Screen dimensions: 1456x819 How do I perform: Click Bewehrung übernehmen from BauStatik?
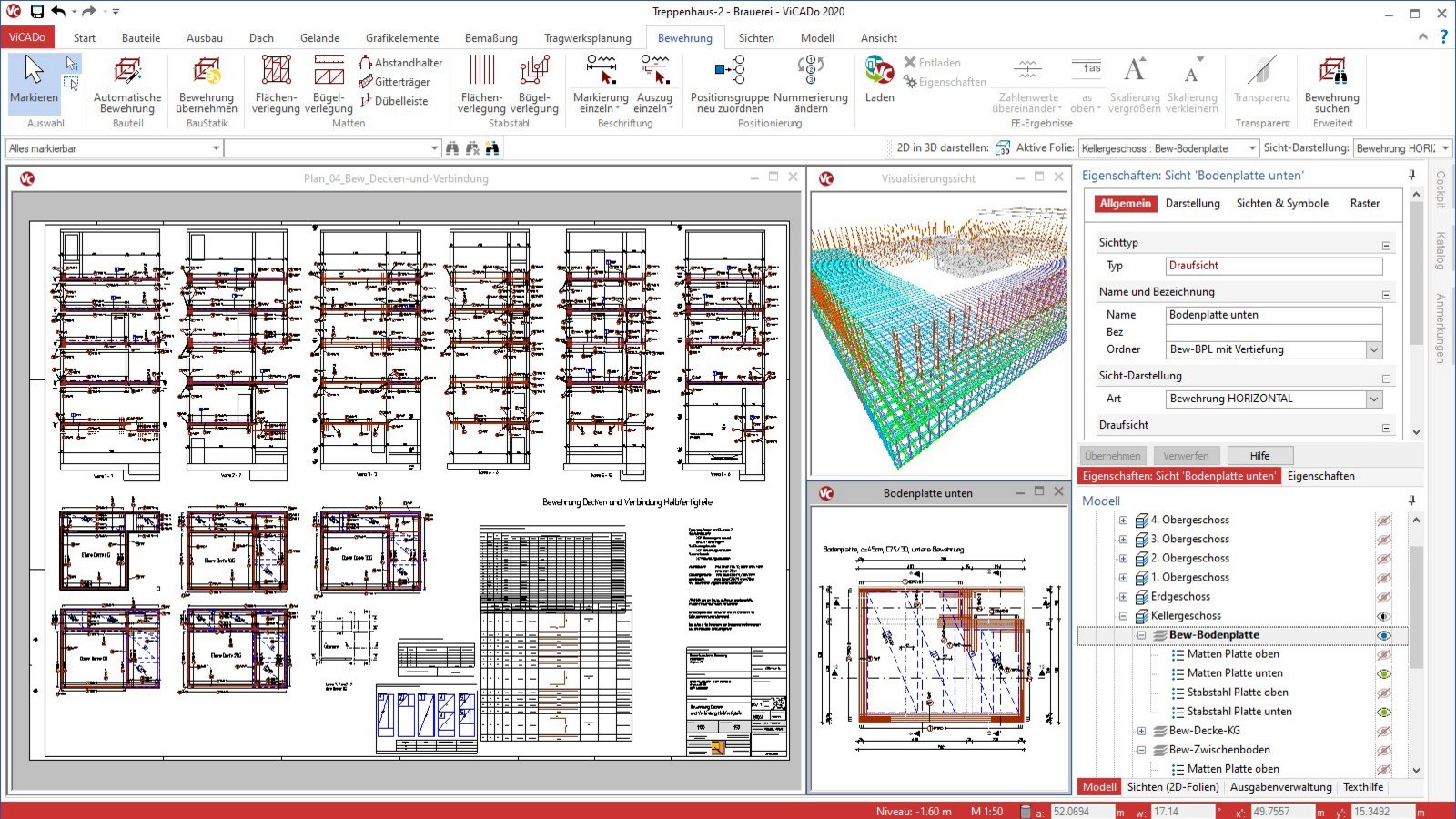pos(207,84)
